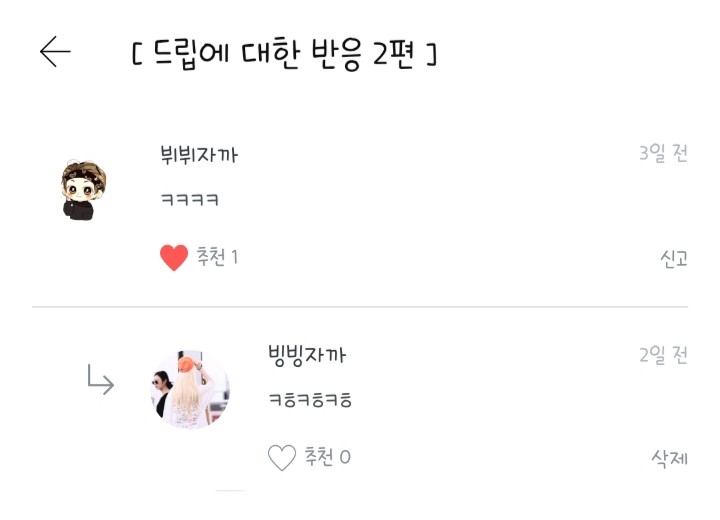Image resolution: width=720 pixels, height=520 pixels.
Task: Tap the 추천 1 recommend count
Action: point(217,258)
